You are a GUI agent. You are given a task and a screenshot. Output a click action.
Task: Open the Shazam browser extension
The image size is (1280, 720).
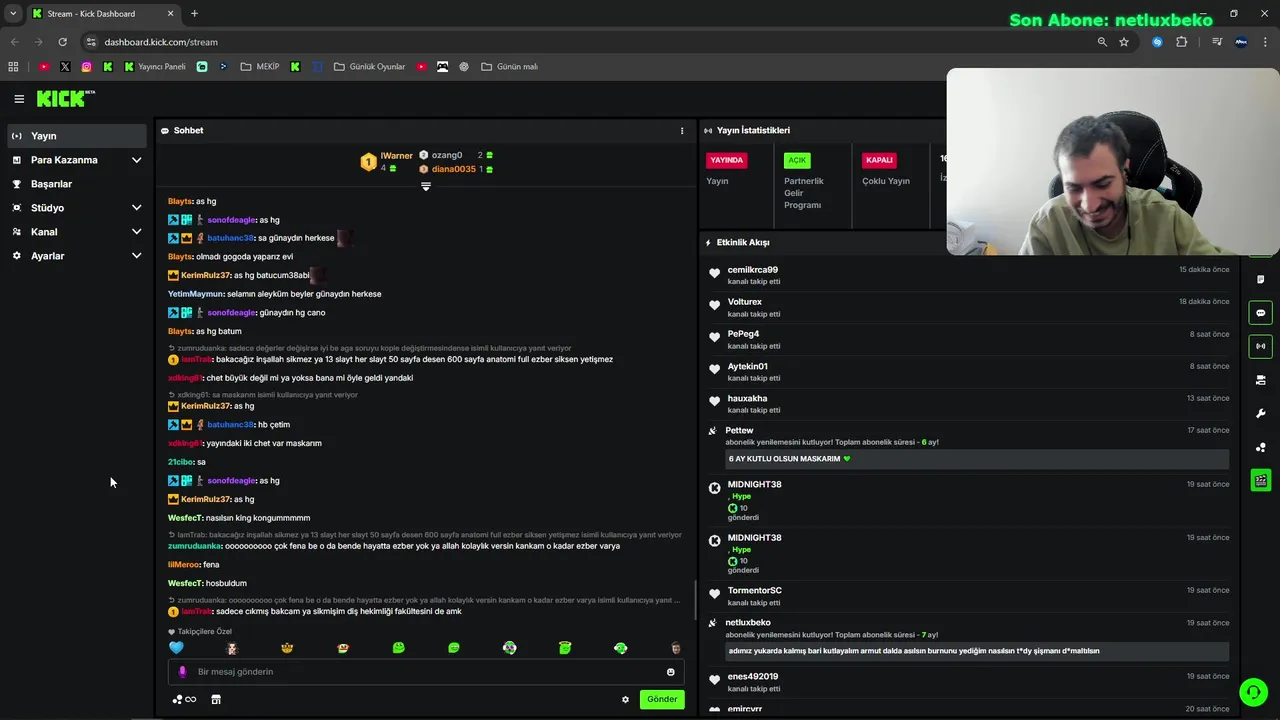[x=1158, y=42]
